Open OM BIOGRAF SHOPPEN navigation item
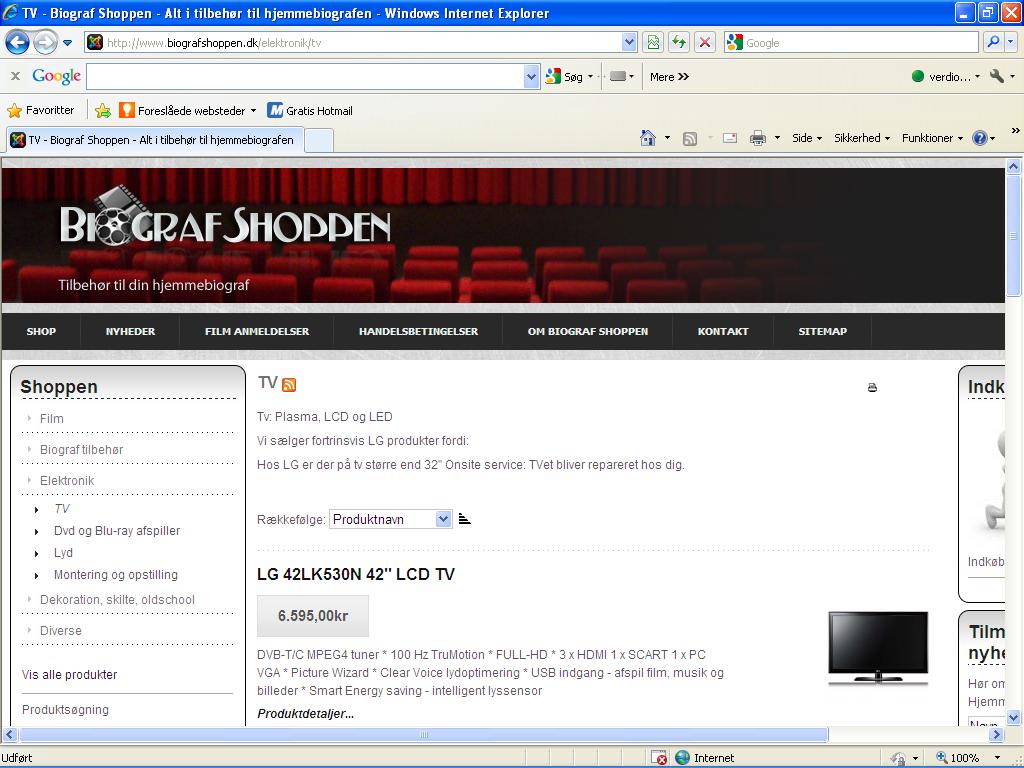Viewport: 1024px width, 768px height. coord(588,331)
